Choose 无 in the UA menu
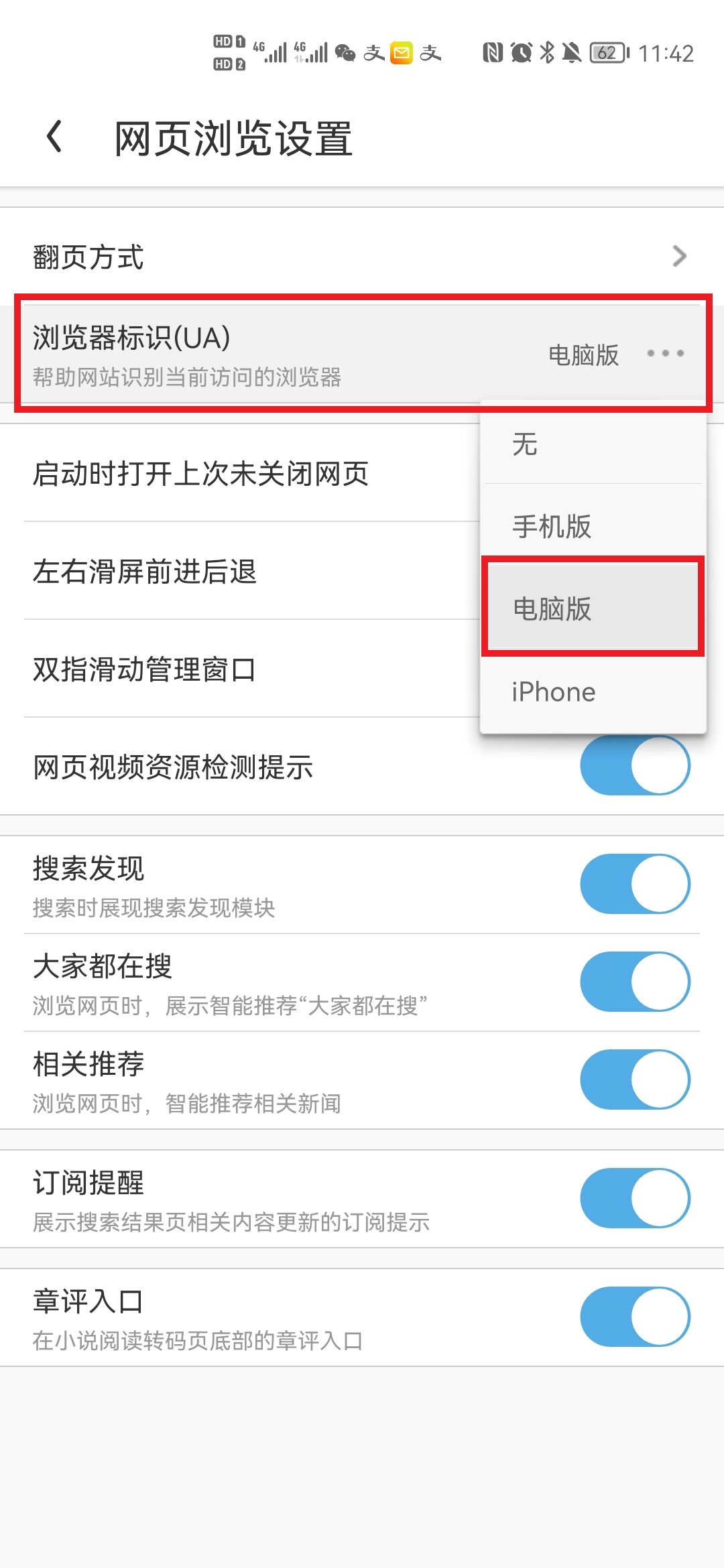This screenshot has height=1568, width=724. pos(593,444)
